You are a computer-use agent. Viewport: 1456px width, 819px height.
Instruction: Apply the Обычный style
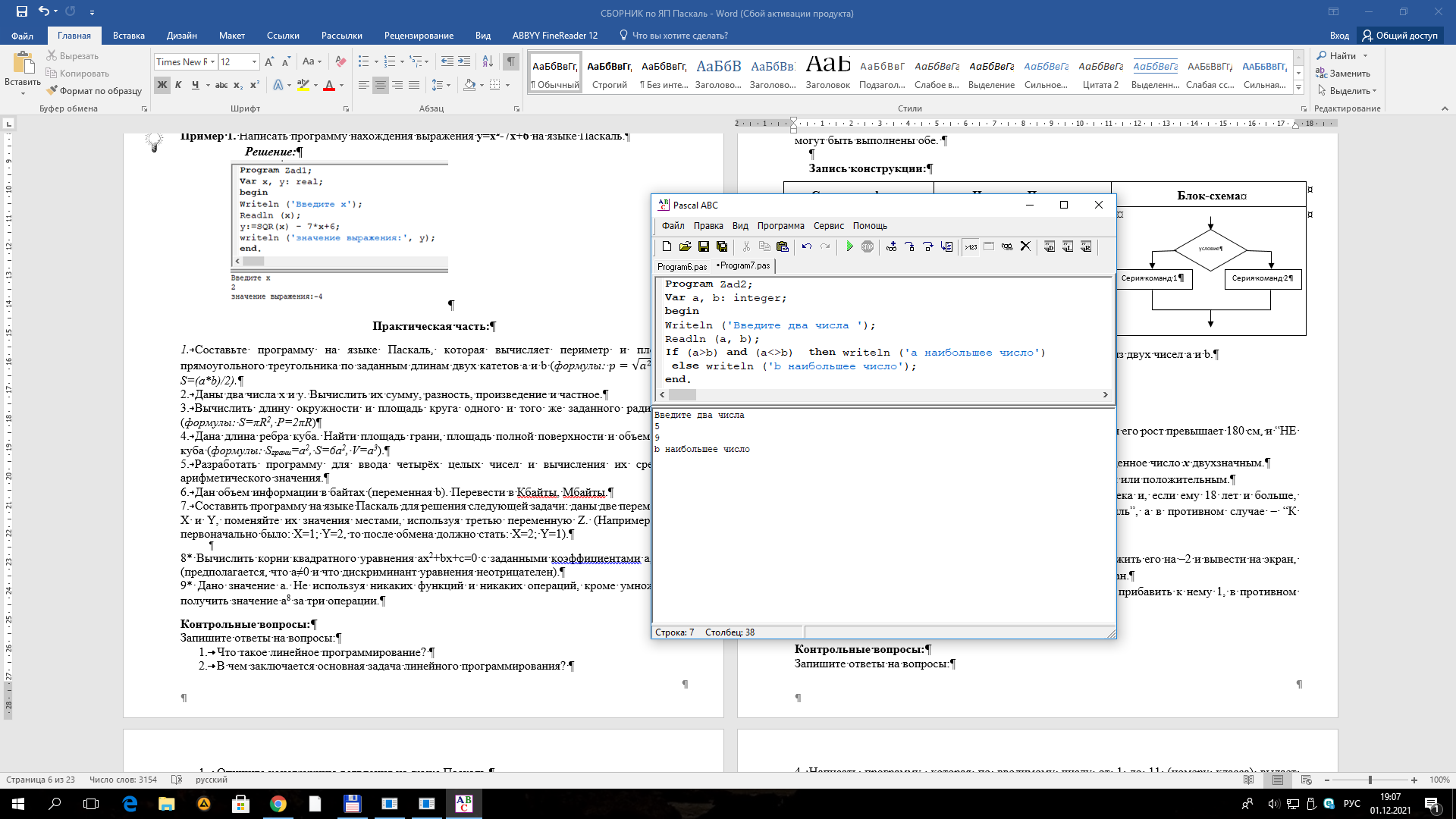tap(555, 72)
